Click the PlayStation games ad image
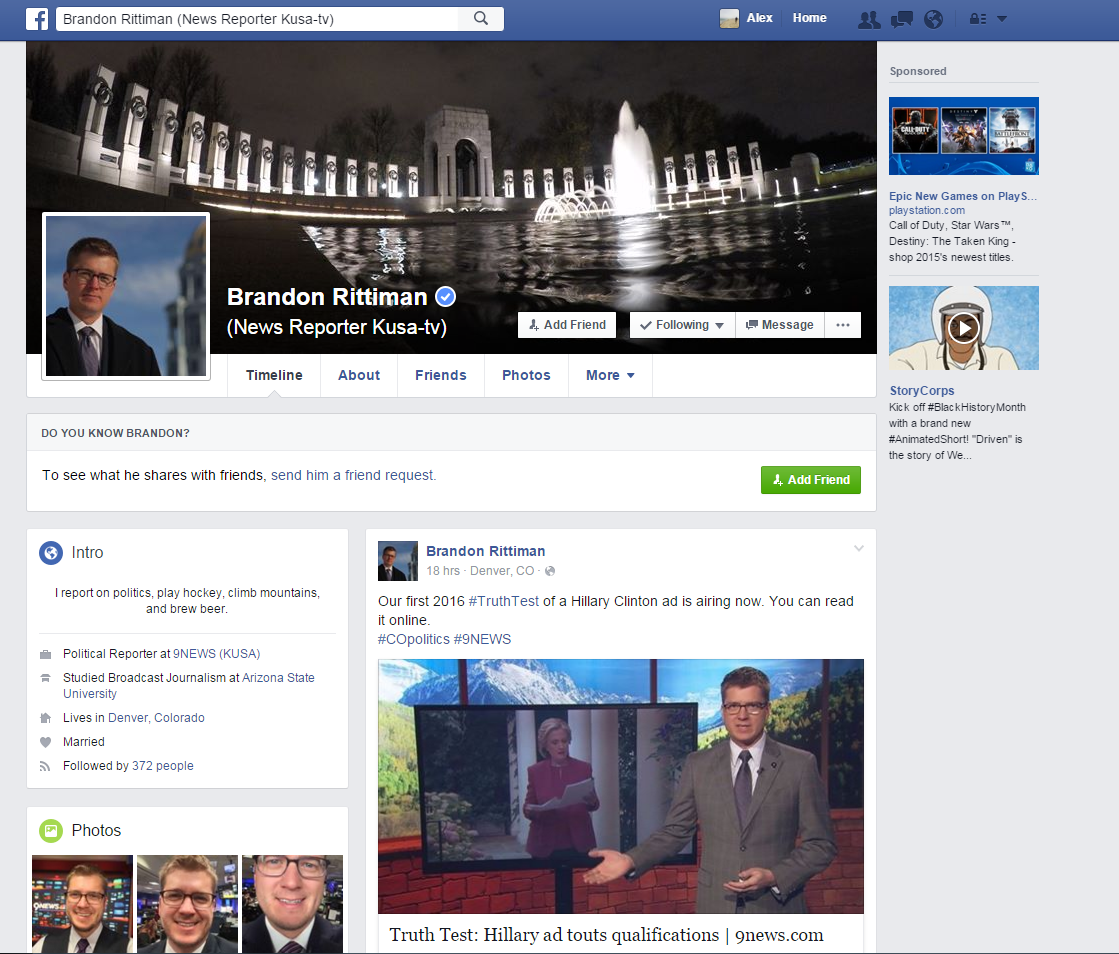 (x=963, y=136)
